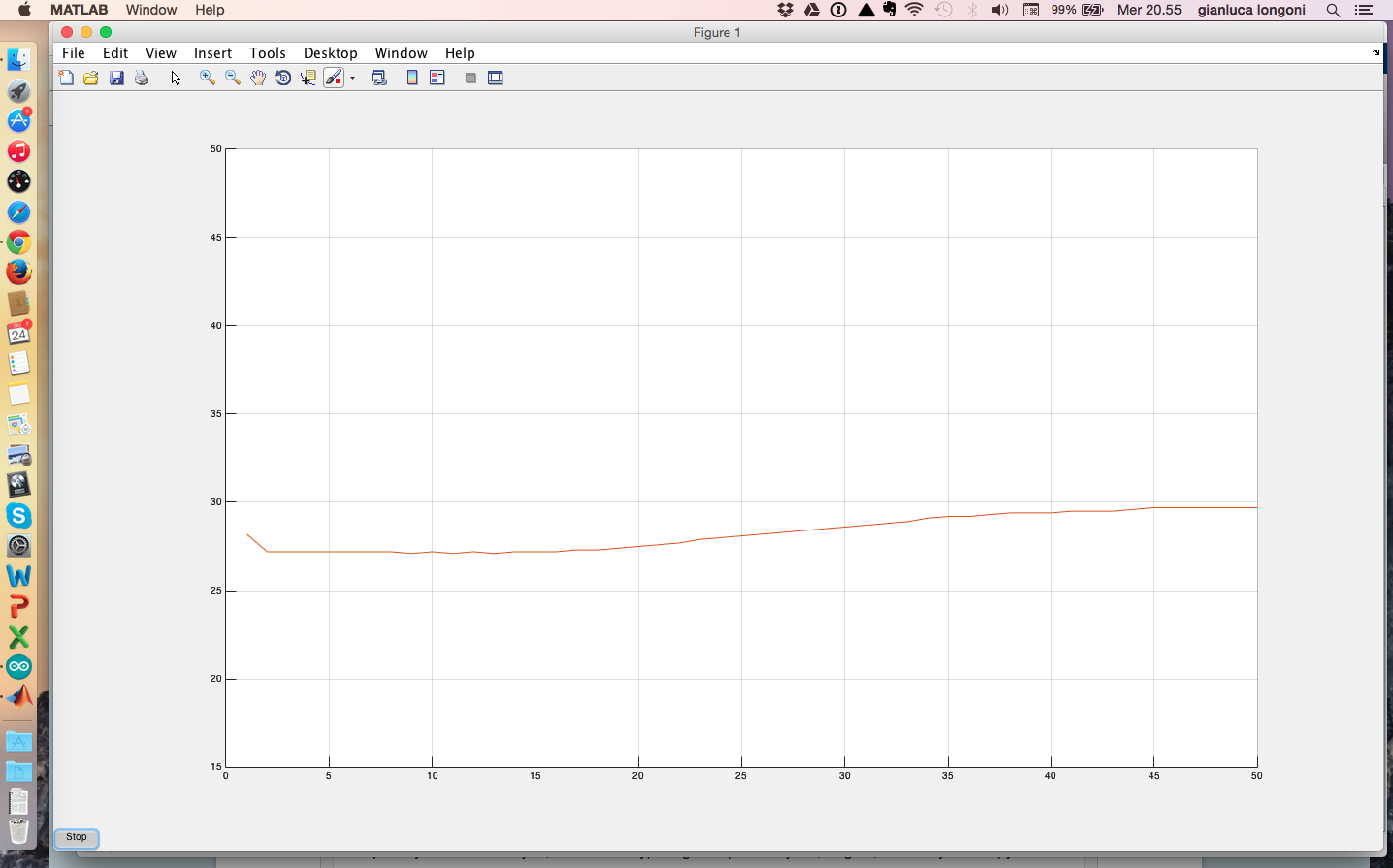Insert a colorbar into the figure
This screenshot has width=1393, height=868.
pyautogui.click(x=410, y=78)
